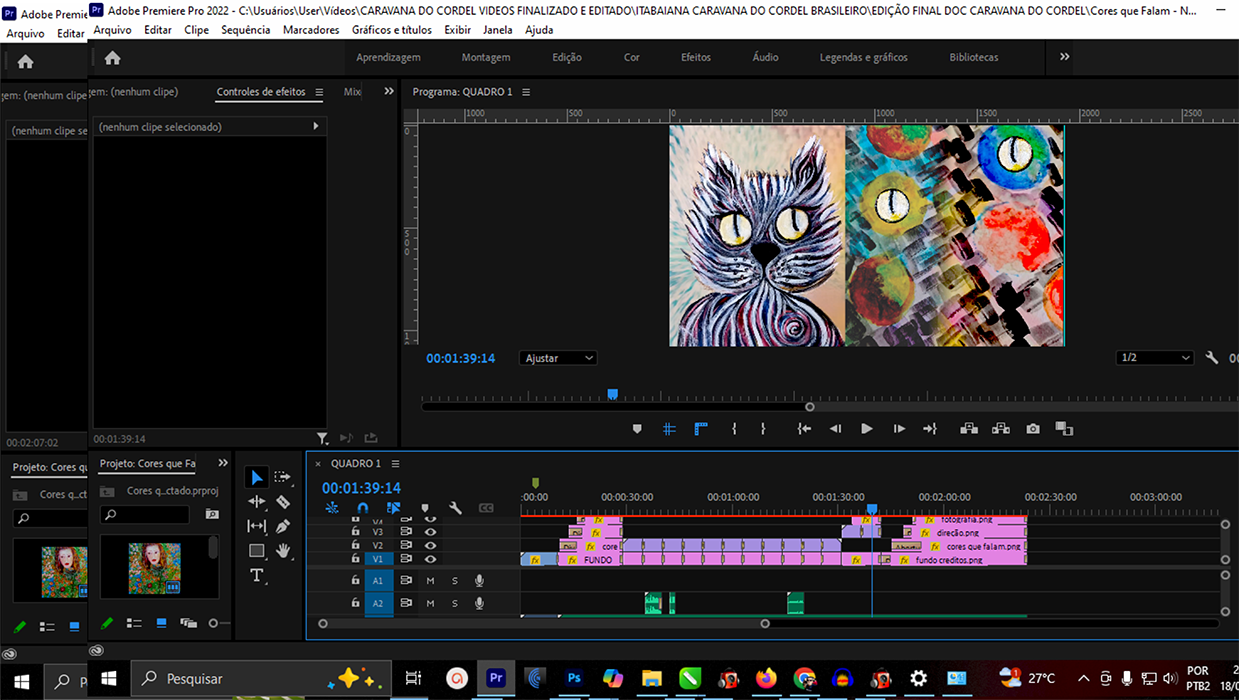
Task: Enable voice-over record on track A1
Action: [479, 580]
